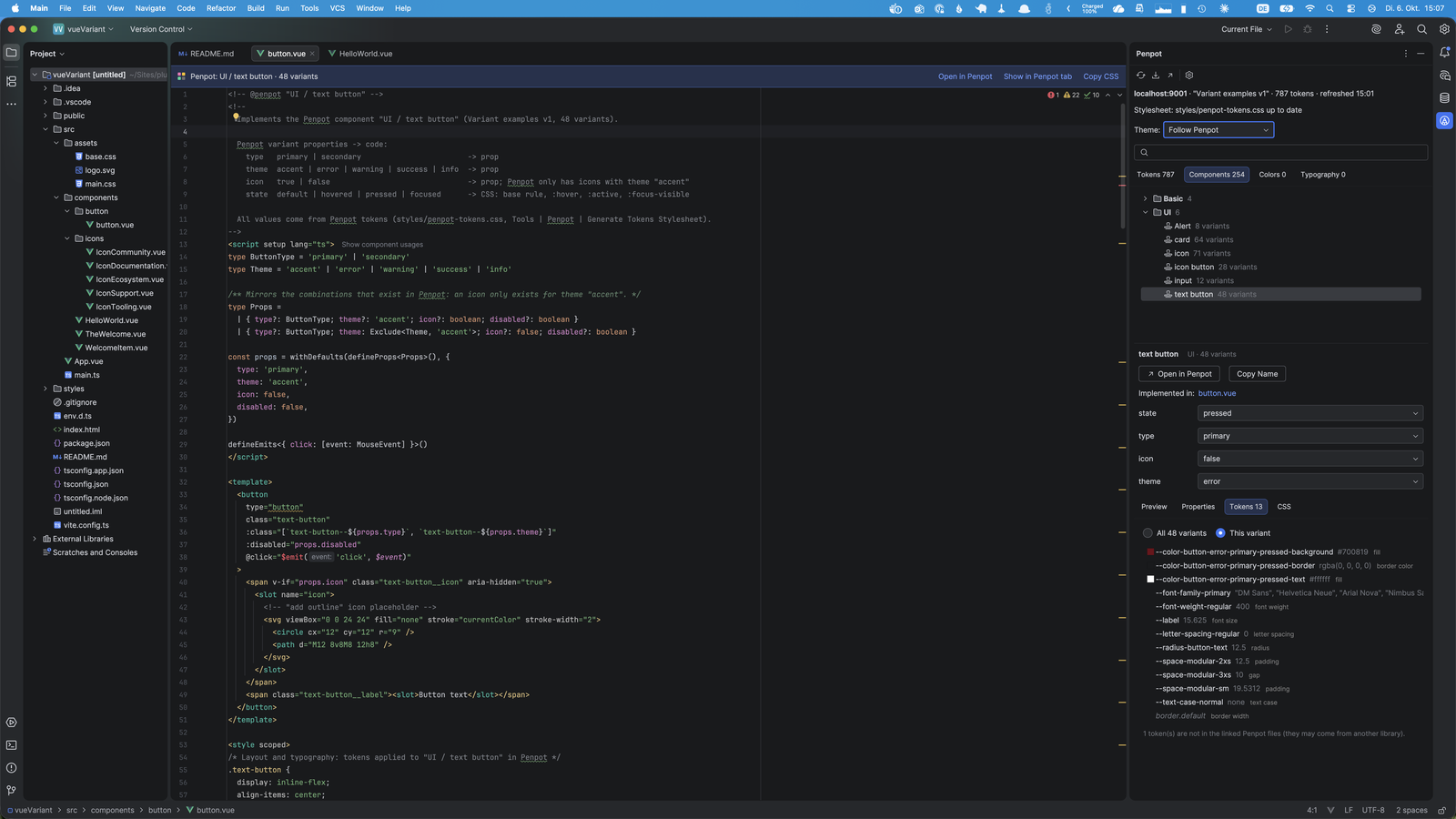The width and height of the screenshot is (1456, 819).
Task: Open the Terminal tool window icon
Action: pos(11,745)
